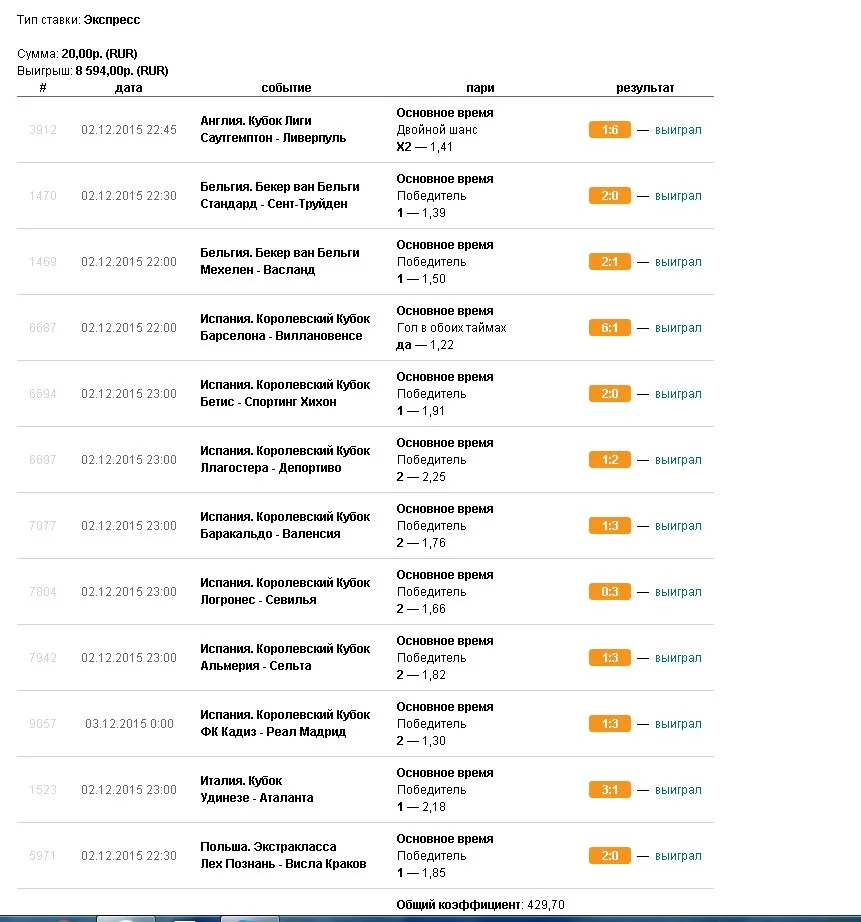Click the 0:3 score badge for Логронес - Севилья
The image size is (861, 922).
(x=610, y=592)
